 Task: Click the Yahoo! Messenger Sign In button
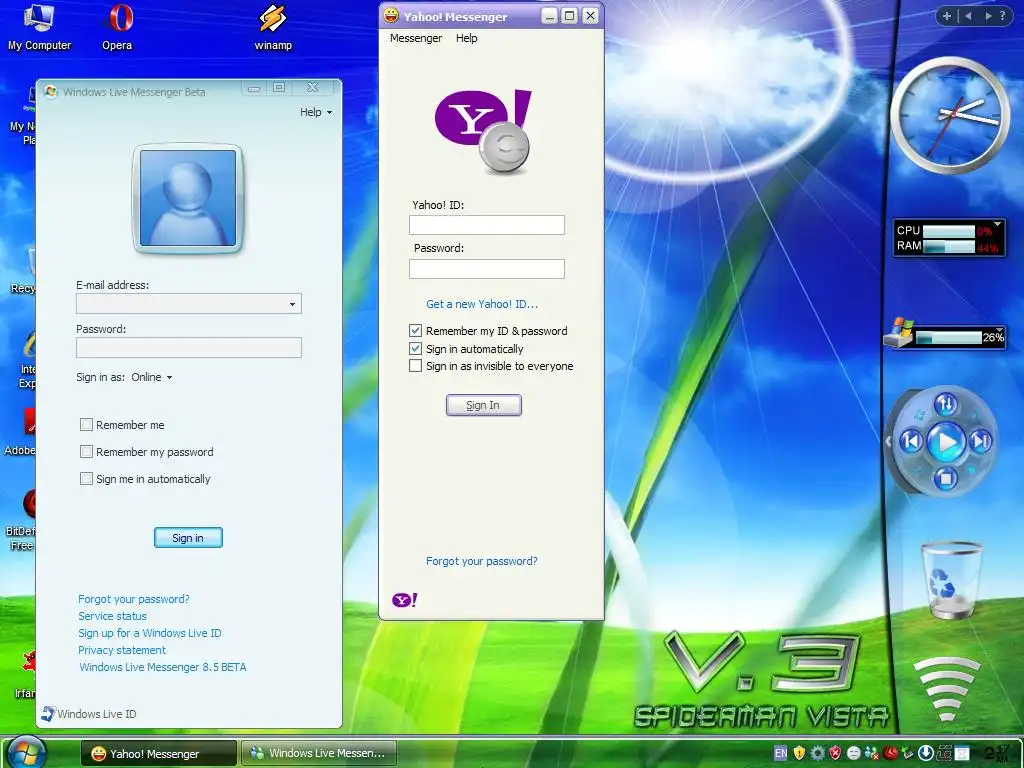(484, 405)
